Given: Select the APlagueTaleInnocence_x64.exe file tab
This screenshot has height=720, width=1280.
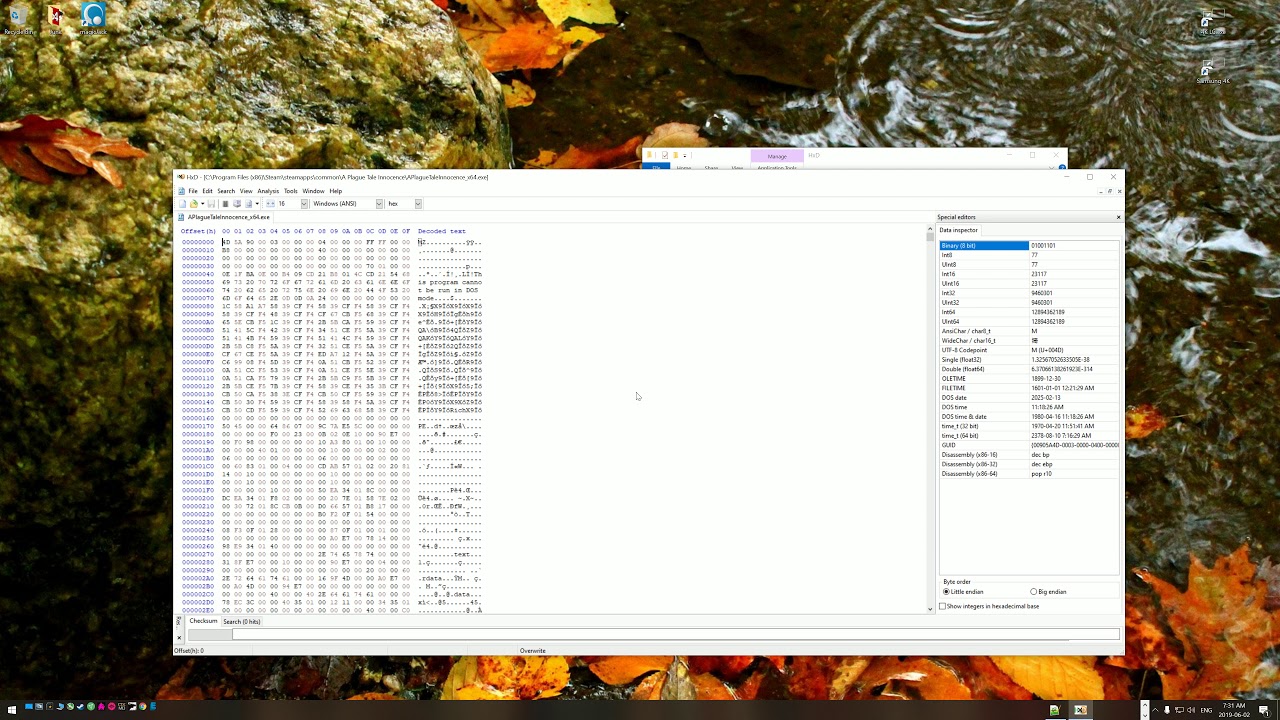Looking at the screenshot, I should pyautogui.click(x=225, y=217).
